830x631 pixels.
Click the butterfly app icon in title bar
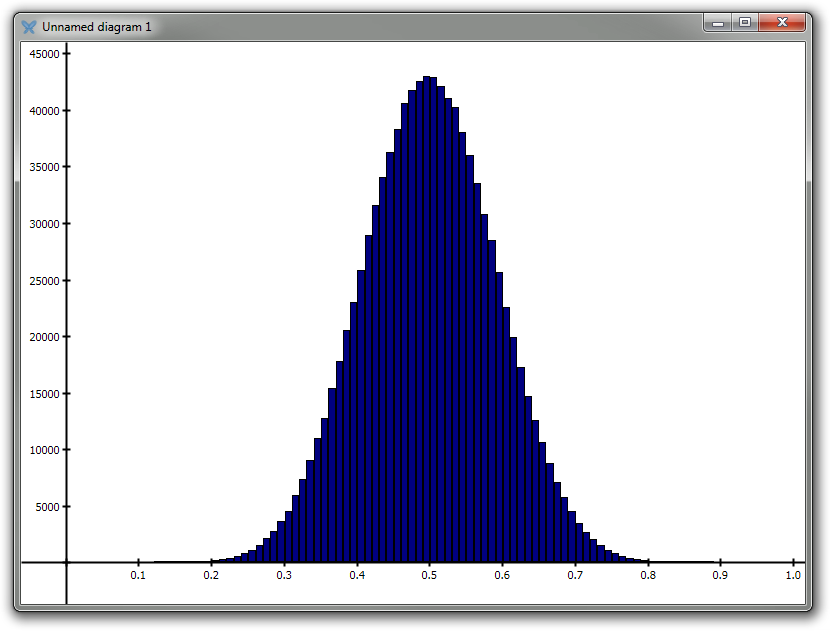pos(28,26)
